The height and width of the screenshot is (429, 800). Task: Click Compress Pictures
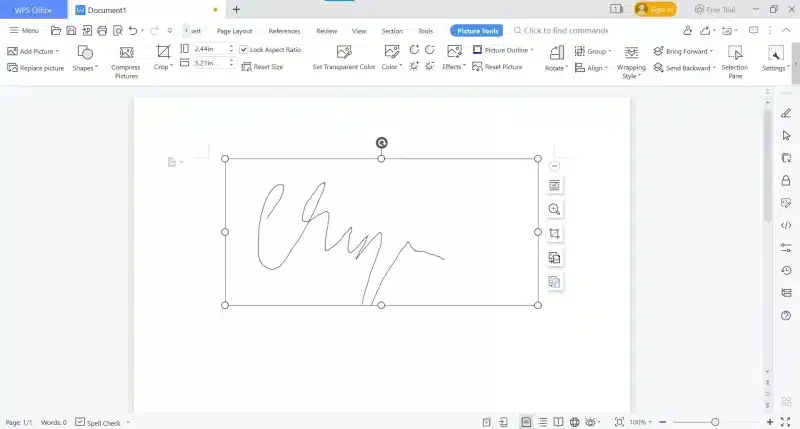pyautogui.click(x=126, y=62)
